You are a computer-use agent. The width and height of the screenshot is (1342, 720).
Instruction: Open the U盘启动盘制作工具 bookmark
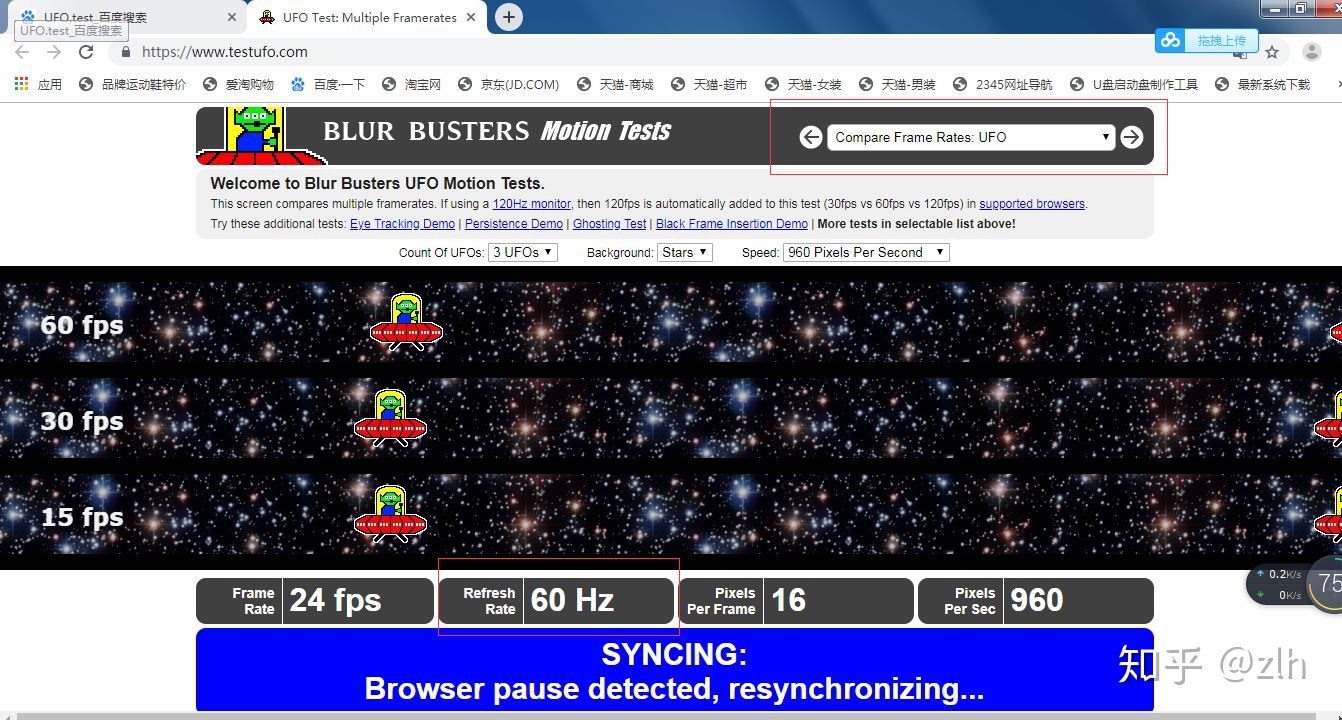point(1134,84)
